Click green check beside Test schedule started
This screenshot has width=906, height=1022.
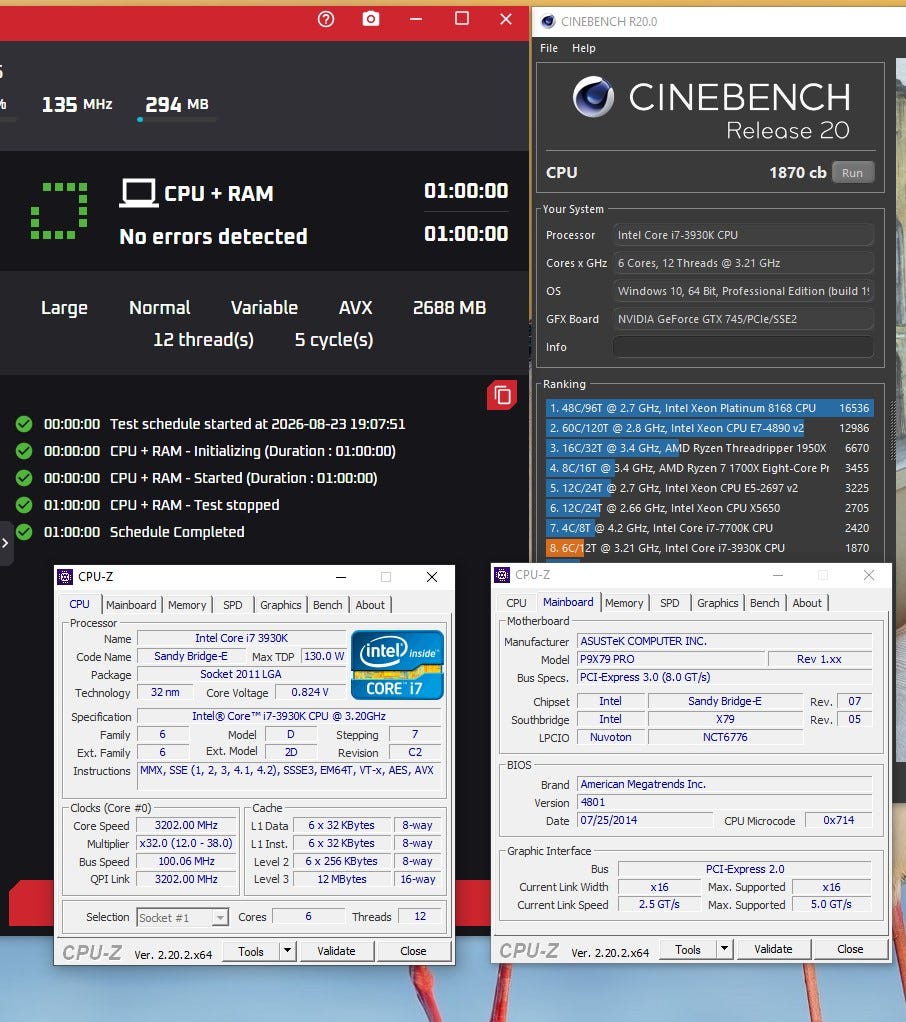24,424
